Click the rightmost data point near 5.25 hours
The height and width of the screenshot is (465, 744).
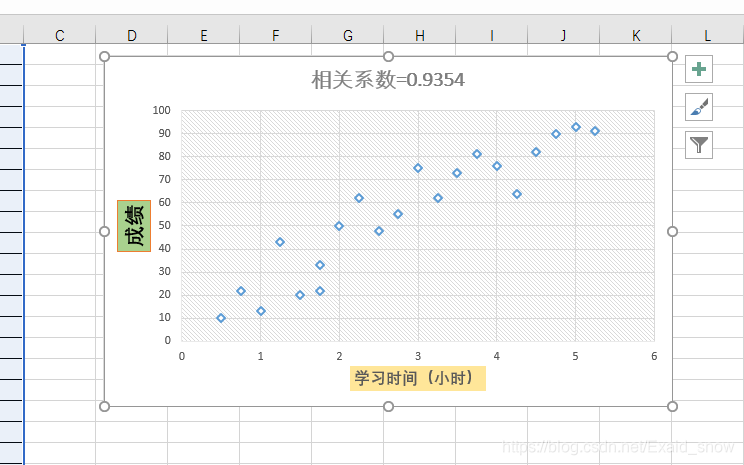595,131
